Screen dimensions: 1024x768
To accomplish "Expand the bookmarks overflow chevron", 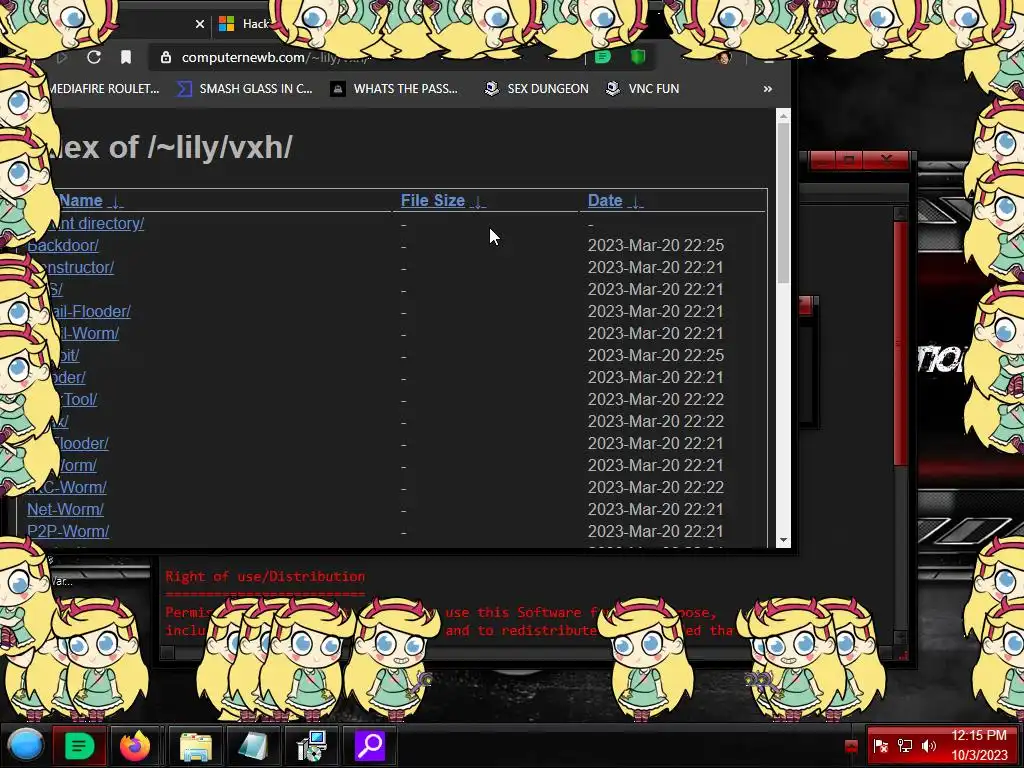I will click(x=767, y=89).
